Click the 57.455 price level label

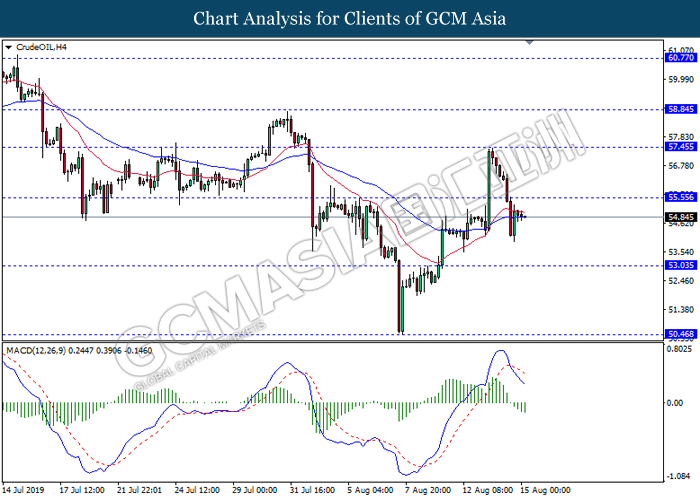coord(680,147)
